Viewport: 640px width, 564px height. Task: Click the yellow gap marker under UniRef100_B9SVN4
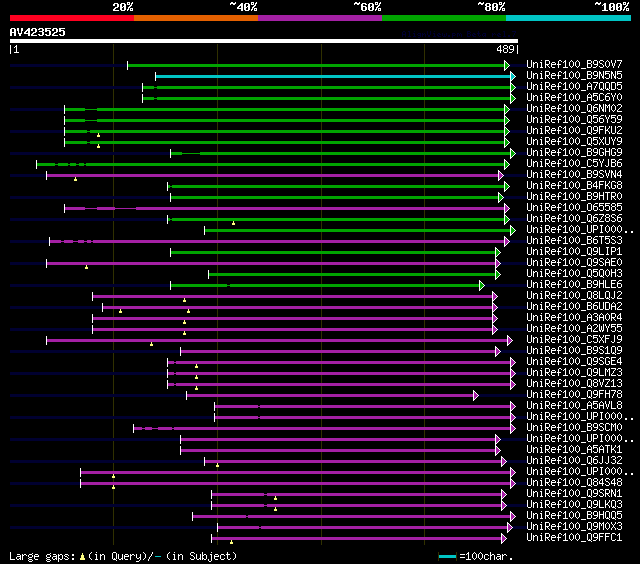76,179
